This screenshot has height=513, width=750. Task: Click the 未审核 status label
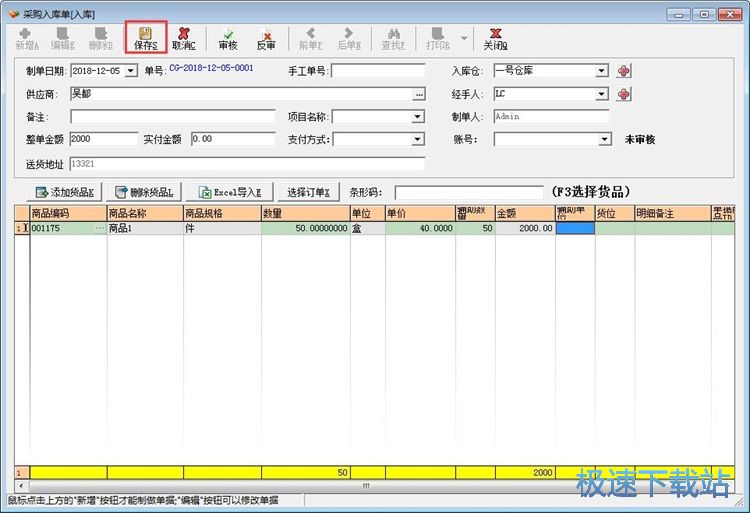[x=640, y=140]
